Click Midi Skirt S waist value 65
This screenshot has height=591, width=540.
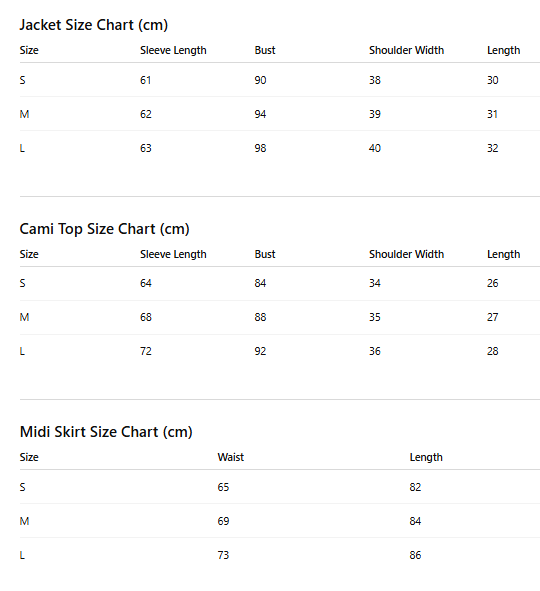pyautogui.click(x=223, y=487)
